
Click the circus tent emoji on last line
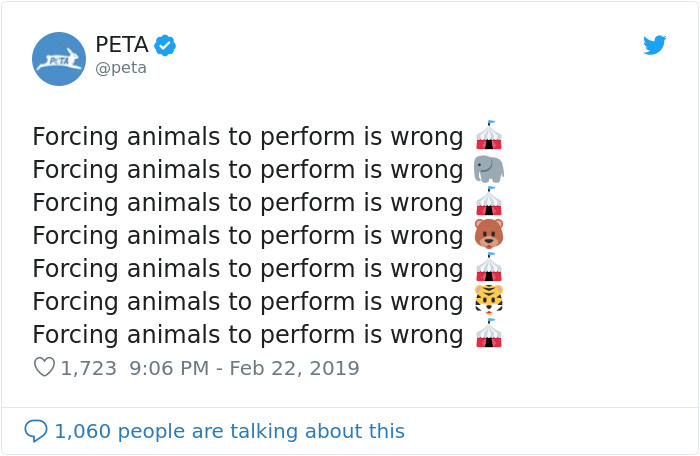[488, 335]
